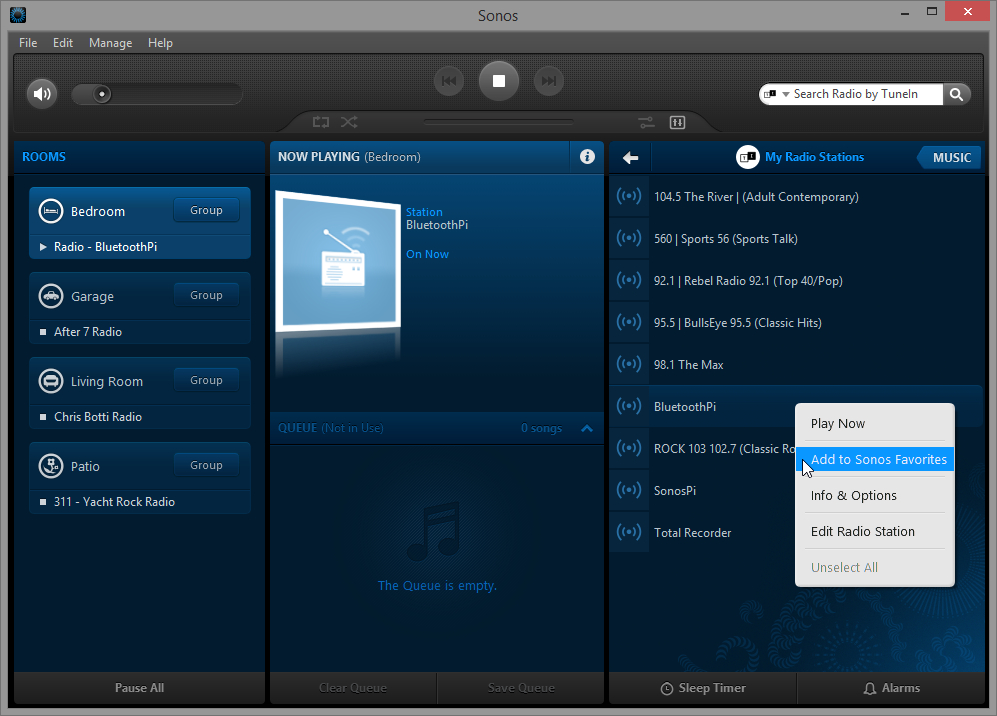Click station icon for 92.1 Rebel Radio
The image size is (997, 716).
[x=629, y=280]
